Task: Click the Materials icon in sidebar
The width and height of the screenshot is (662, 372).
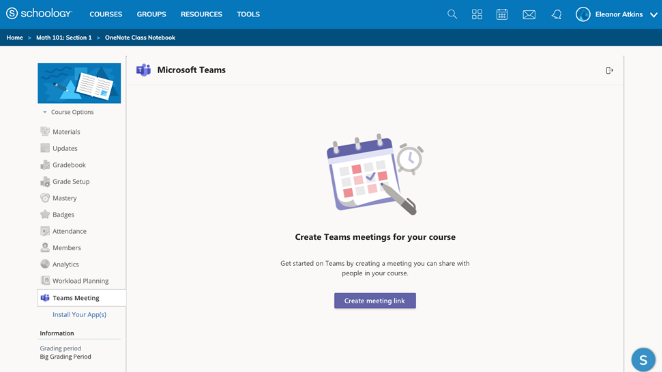Action: [45, 131]
